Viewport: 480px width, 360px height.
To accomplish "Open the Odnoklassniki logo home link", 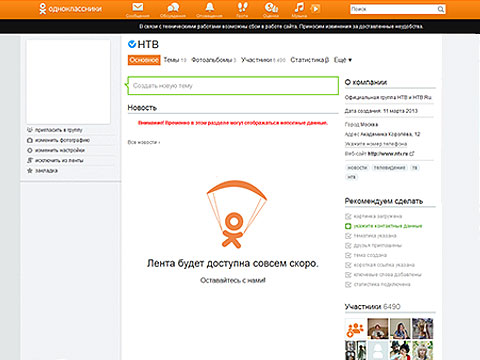I will point(70,9).
